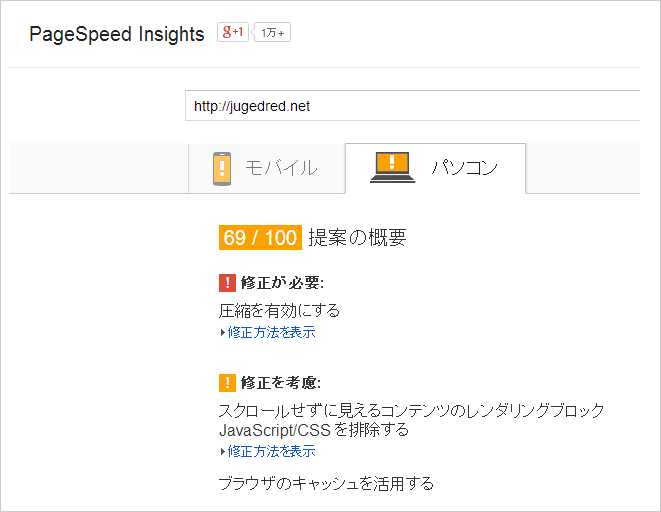Open 修正方法を表示 link for JavaScript/CSS rule
The image size is (661, 512).
point(271,452)
